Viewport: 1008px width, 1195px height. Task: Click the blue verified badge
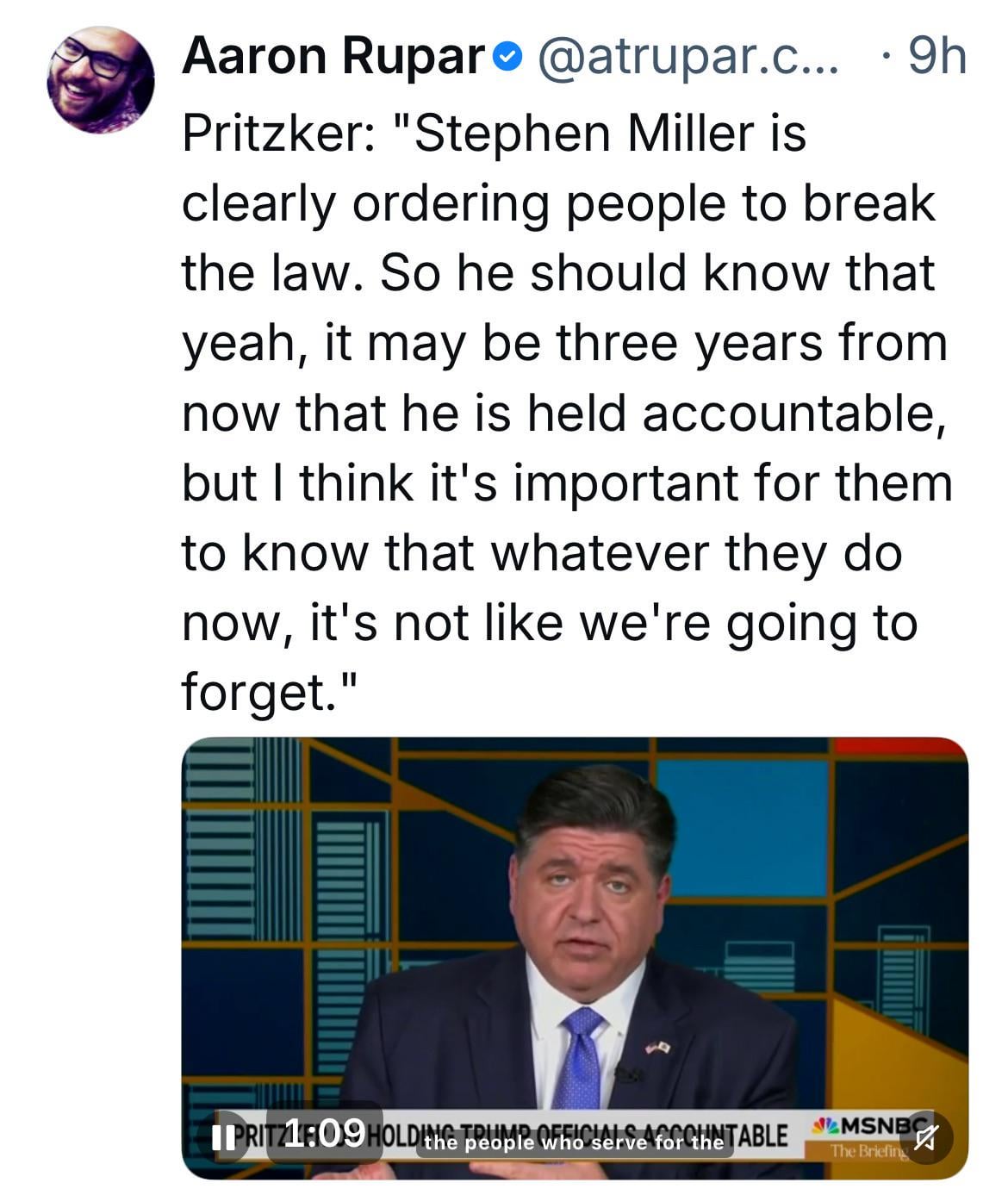coord(509,58)
